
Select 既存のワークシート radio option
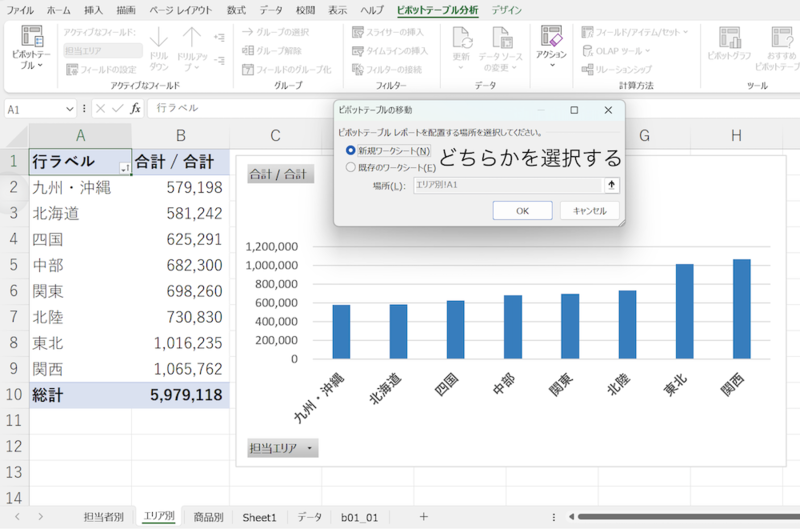[x=351, y=167]
